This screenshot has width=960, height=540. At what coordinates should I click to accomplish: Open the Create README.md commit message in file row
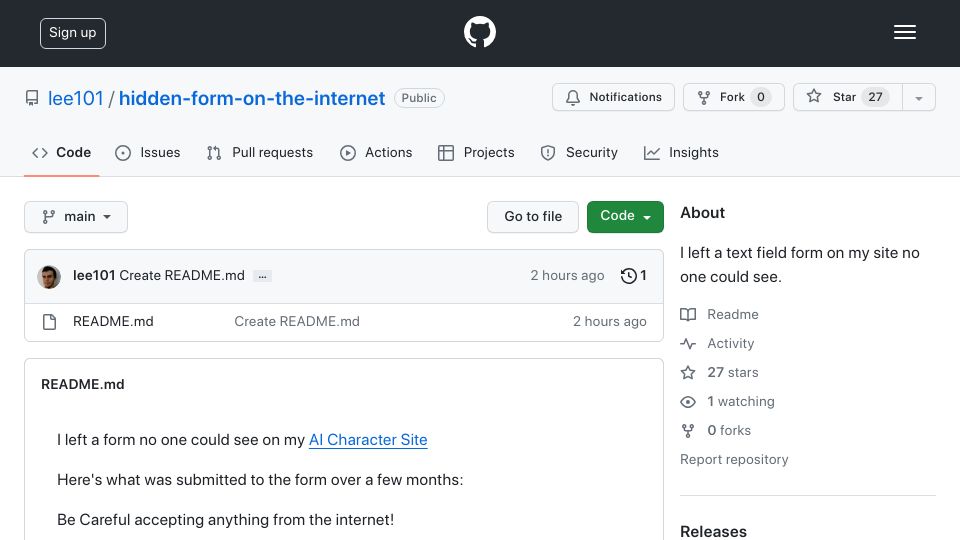(297, 321)
